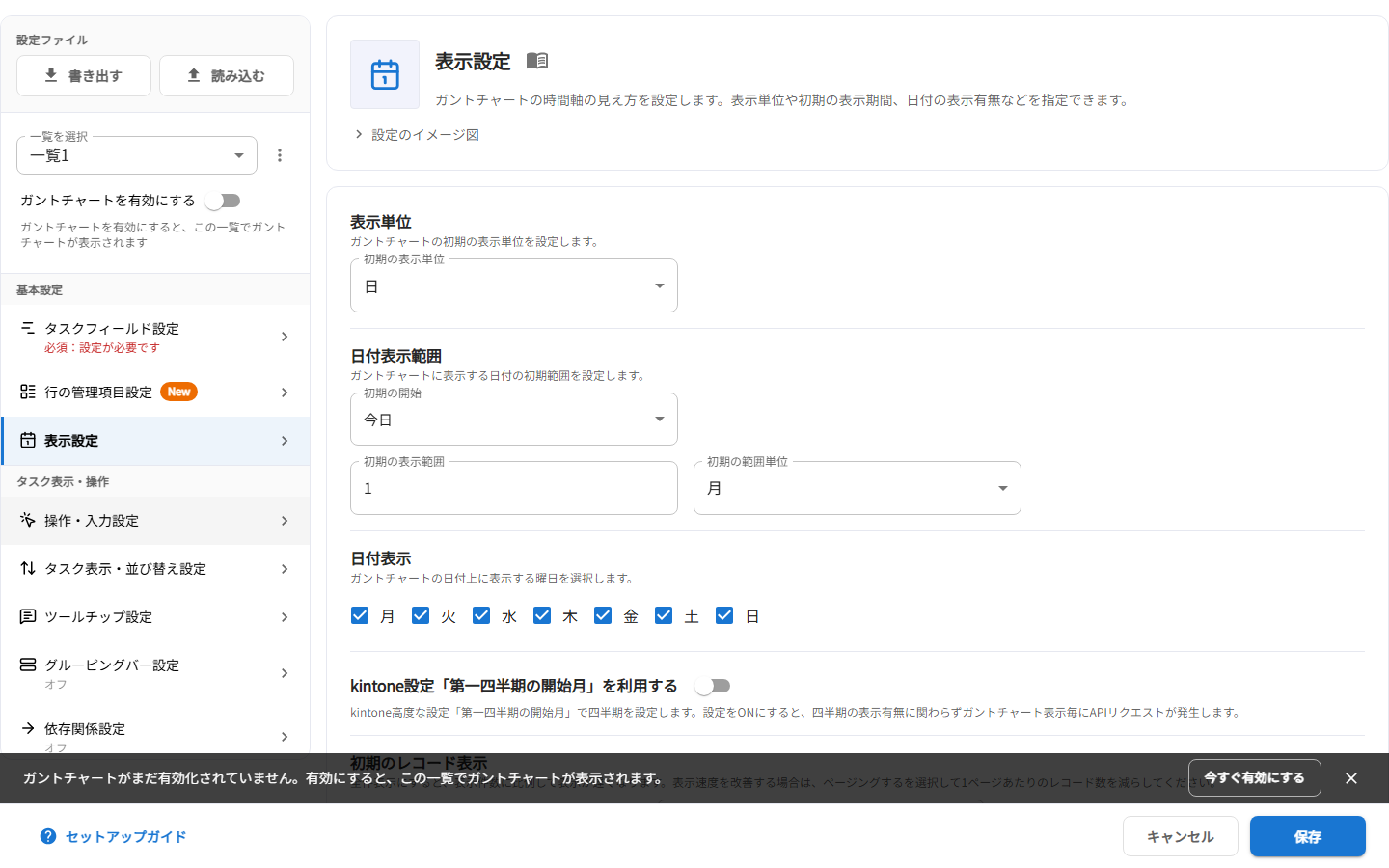
Task: Open タスク表示・並び替え設定 menu item
Action: (155, 569)
